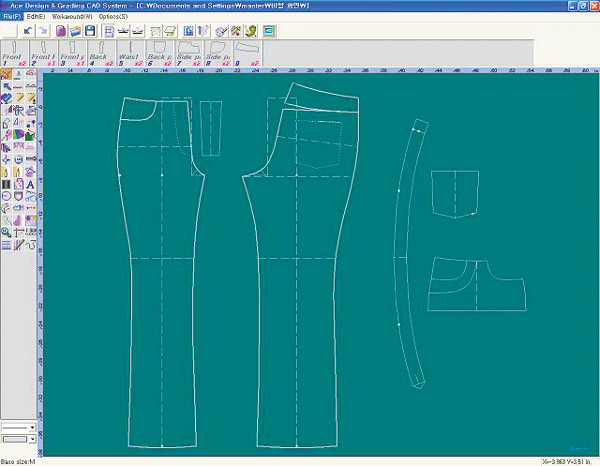This screenshot has height=466, width=600.
Task: Select the button placement tool
Action: pos(18,160)
